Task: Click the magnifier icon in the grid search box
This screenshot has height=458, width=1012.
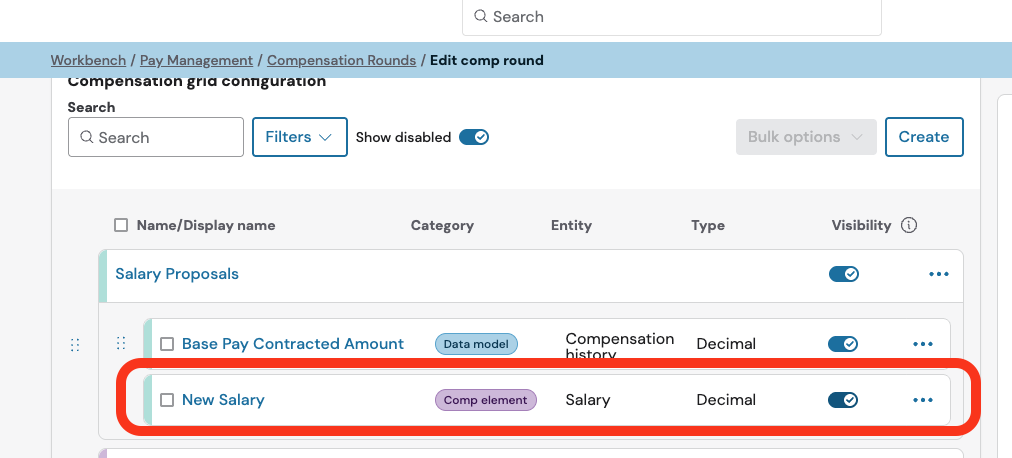Action: click(x=86, y=138)
